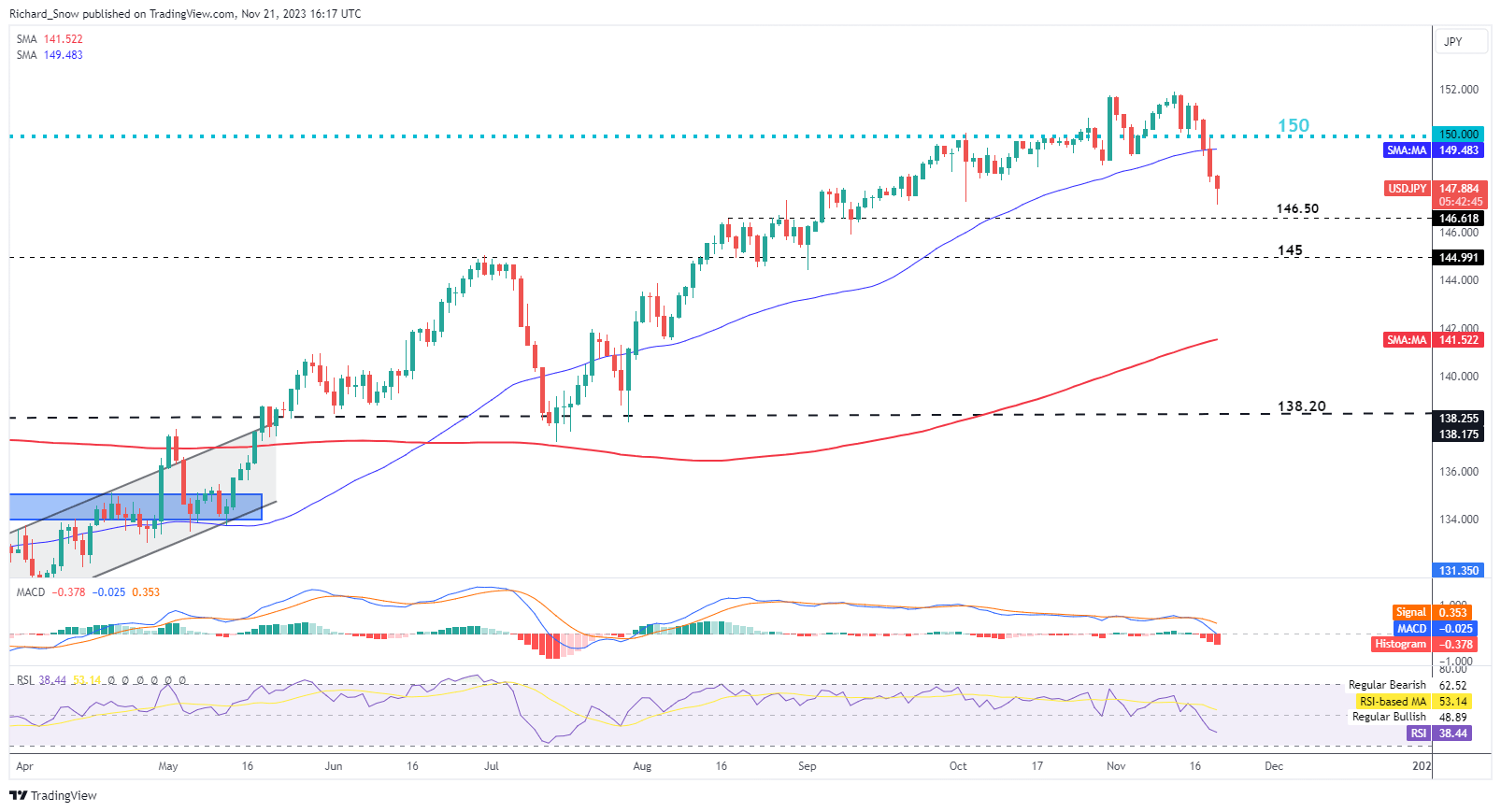Click the Sep label on time axis
Image resolution: width=1501 pixels, height=812 pixels.
(808, 766)
